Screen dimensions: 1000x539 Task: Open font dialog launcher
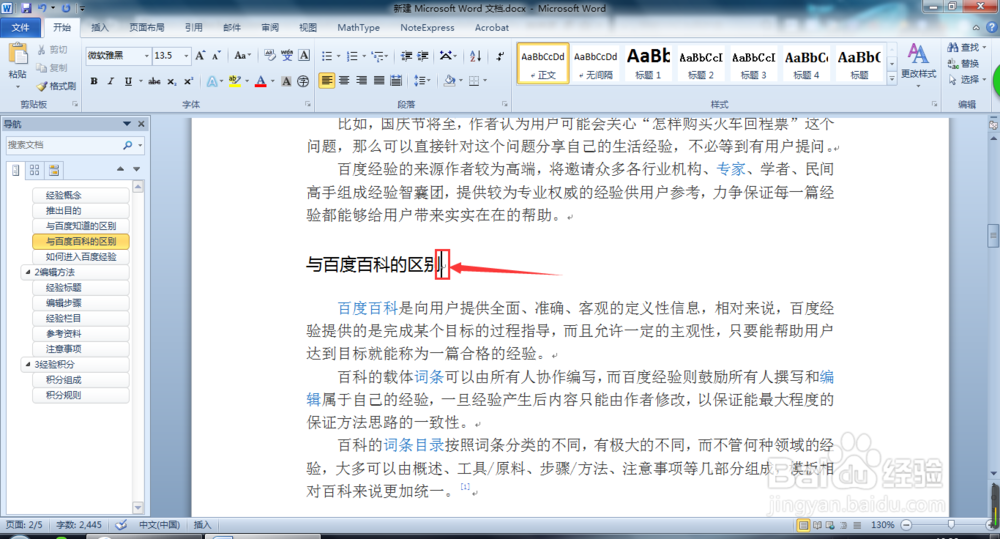click(x=307, y=104)
